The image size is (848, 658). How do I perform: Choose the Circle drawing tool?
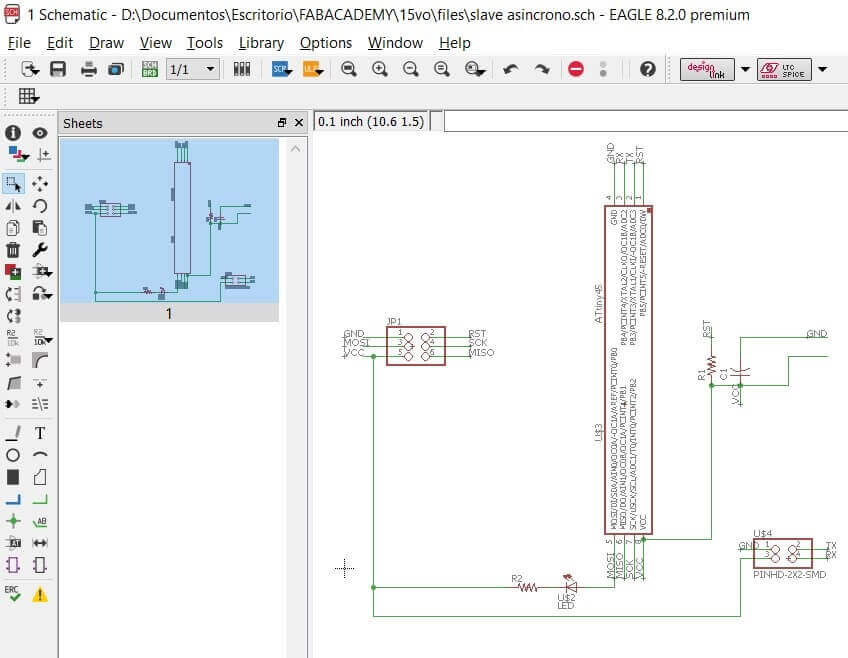pos(13,455)
